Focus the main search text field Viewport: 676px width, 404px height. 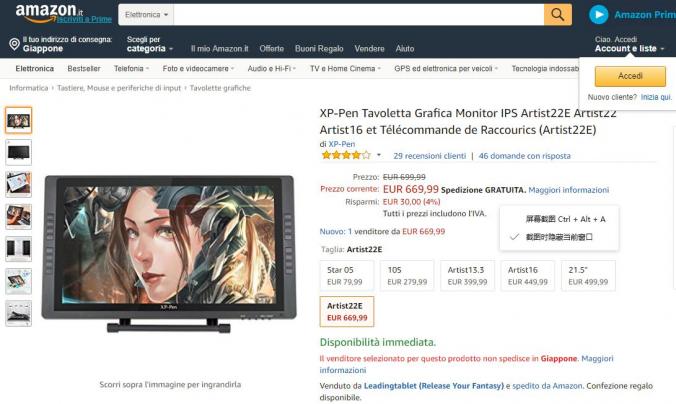click(x=359, y=15)
